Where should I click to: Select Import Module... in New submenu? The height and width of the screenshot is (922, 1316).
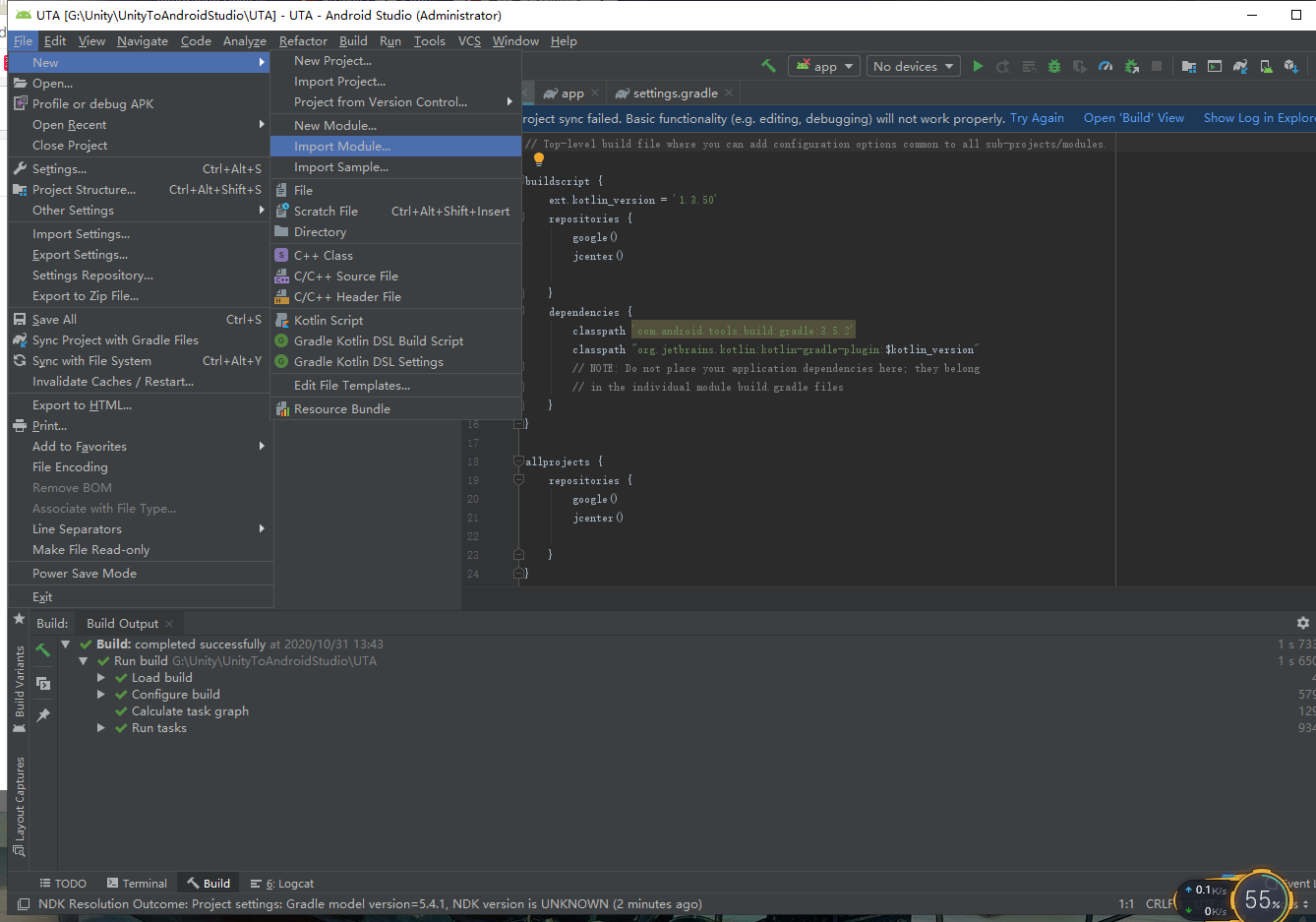395,147
